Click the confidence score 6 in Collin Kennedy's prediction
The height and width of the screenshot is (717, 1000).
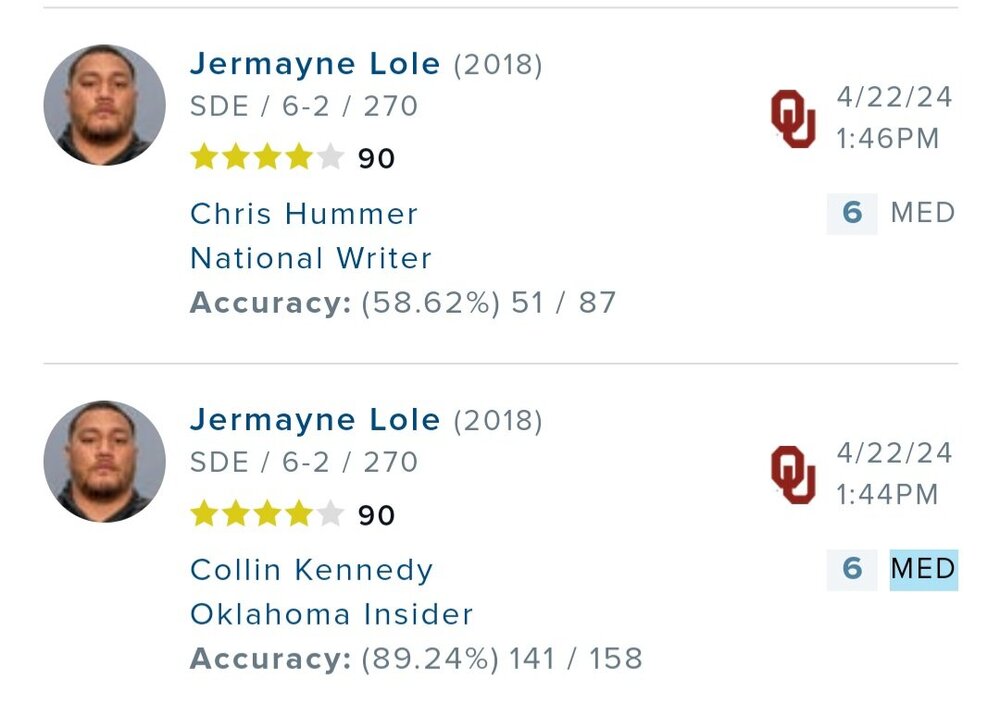point(852,569)
